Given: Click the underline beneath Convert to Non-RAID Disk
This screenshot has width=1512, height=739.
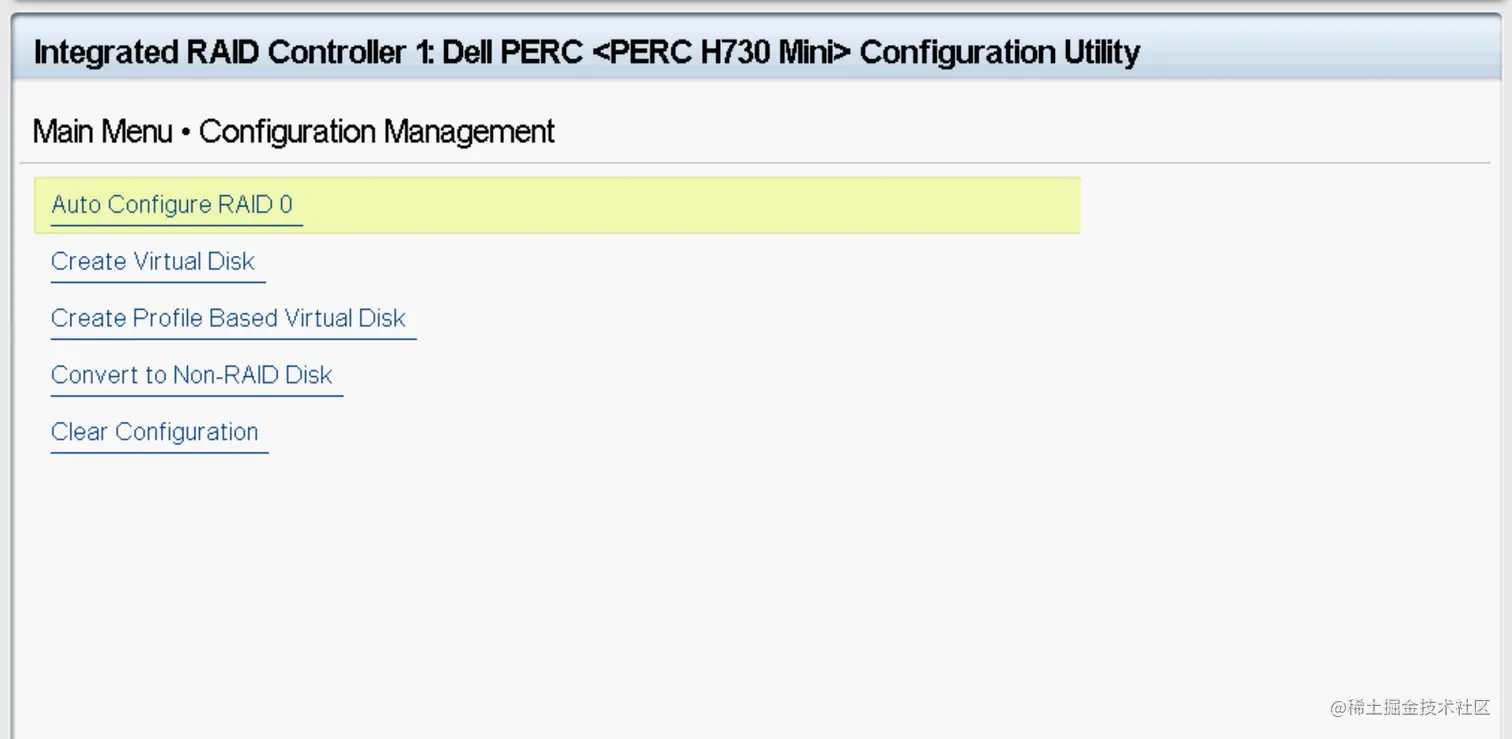Looking at the screenshot, I should (x=196, y=396).
